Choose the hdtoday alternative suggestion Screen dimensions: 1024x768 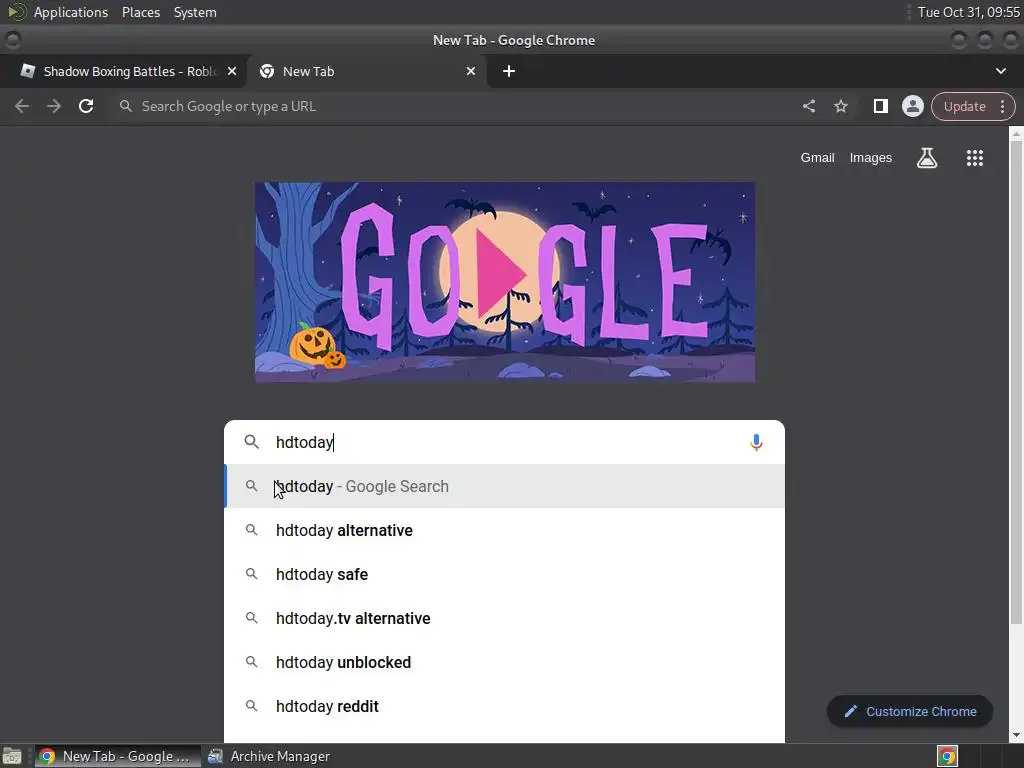coord(504,530)
